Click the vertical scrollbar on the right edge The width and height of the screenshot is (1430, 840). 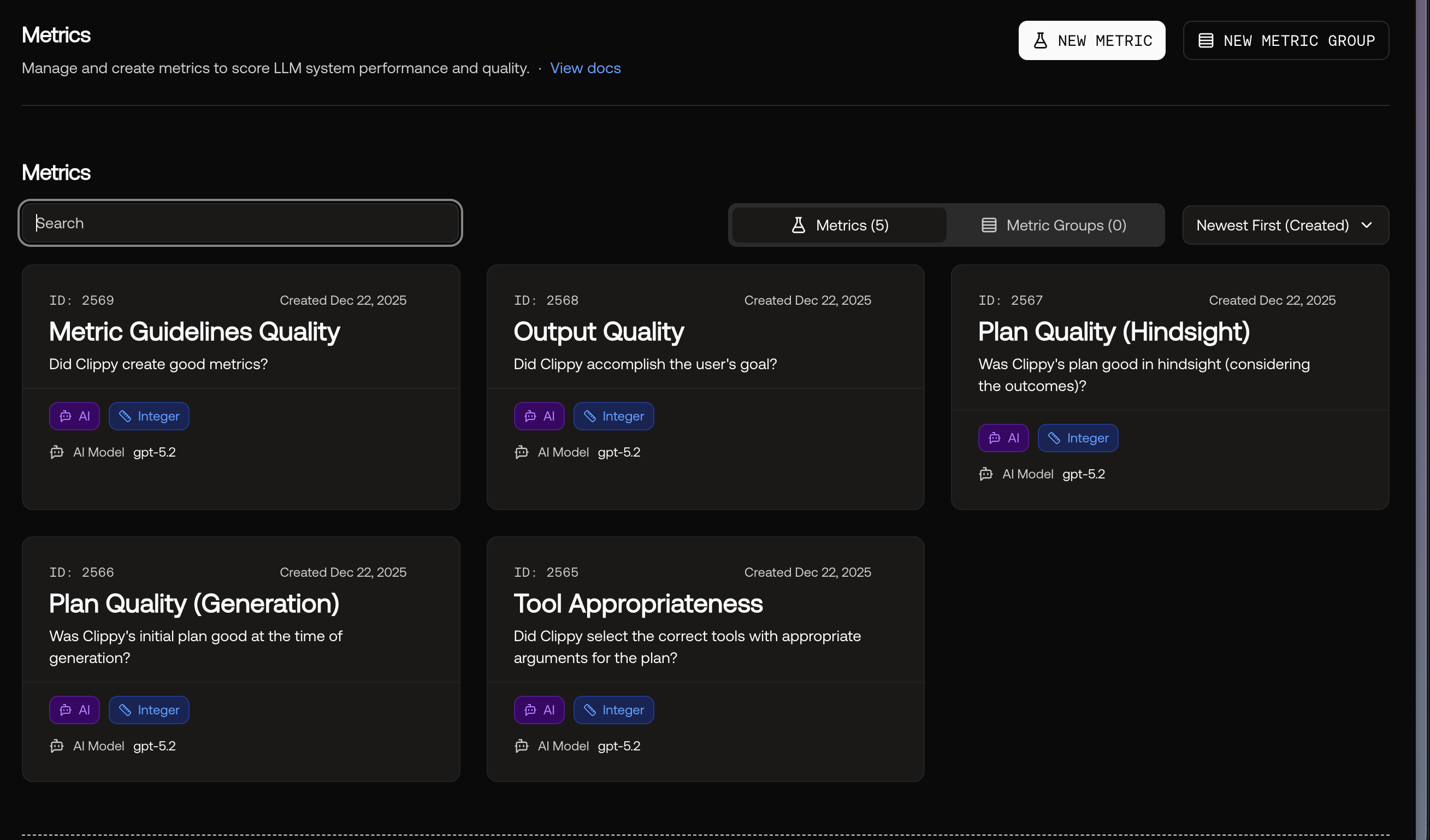[x=1422, y=420]
